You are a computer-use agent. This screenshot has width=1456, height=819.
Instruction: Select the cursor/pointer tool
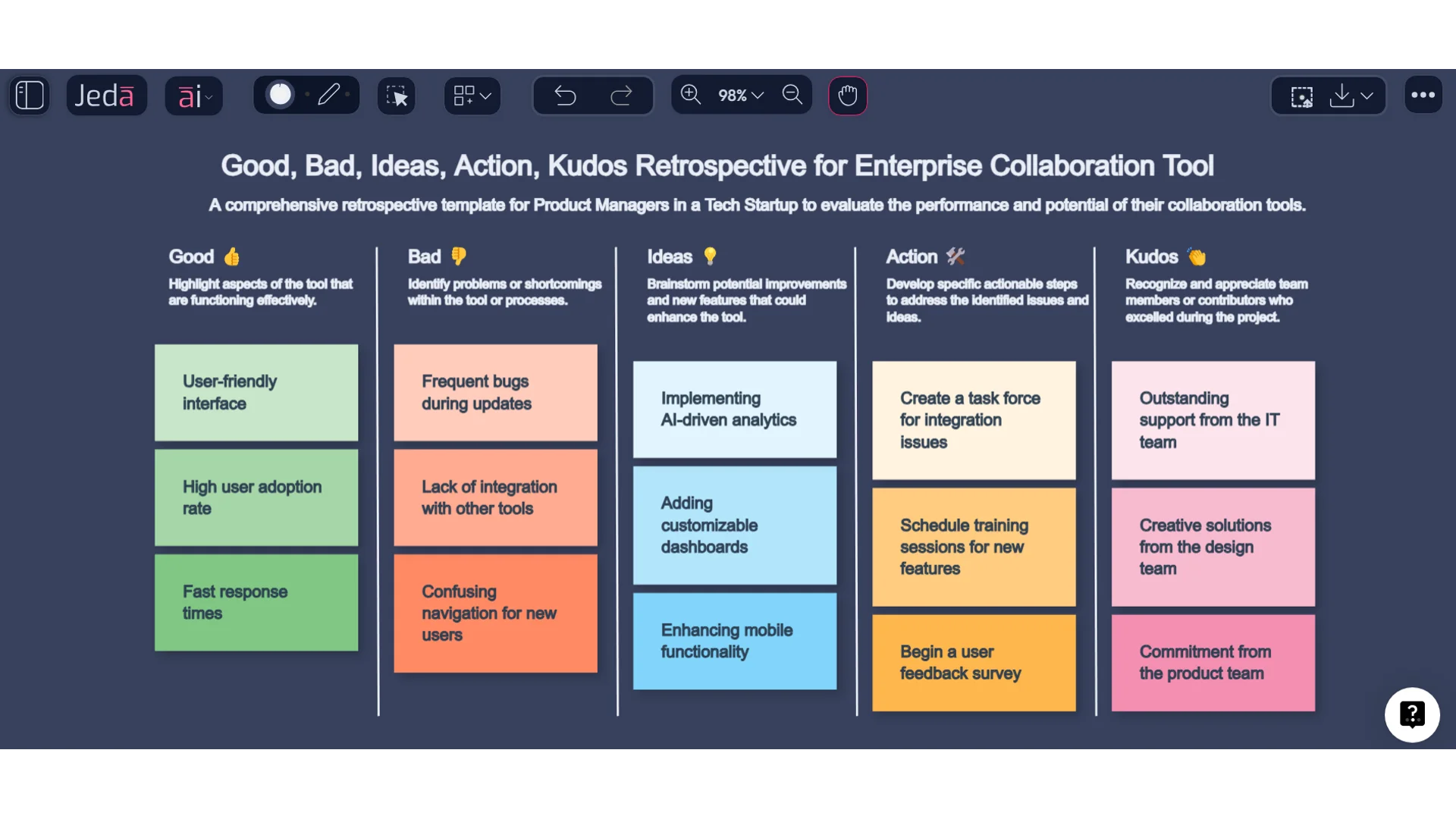(397, 94)
